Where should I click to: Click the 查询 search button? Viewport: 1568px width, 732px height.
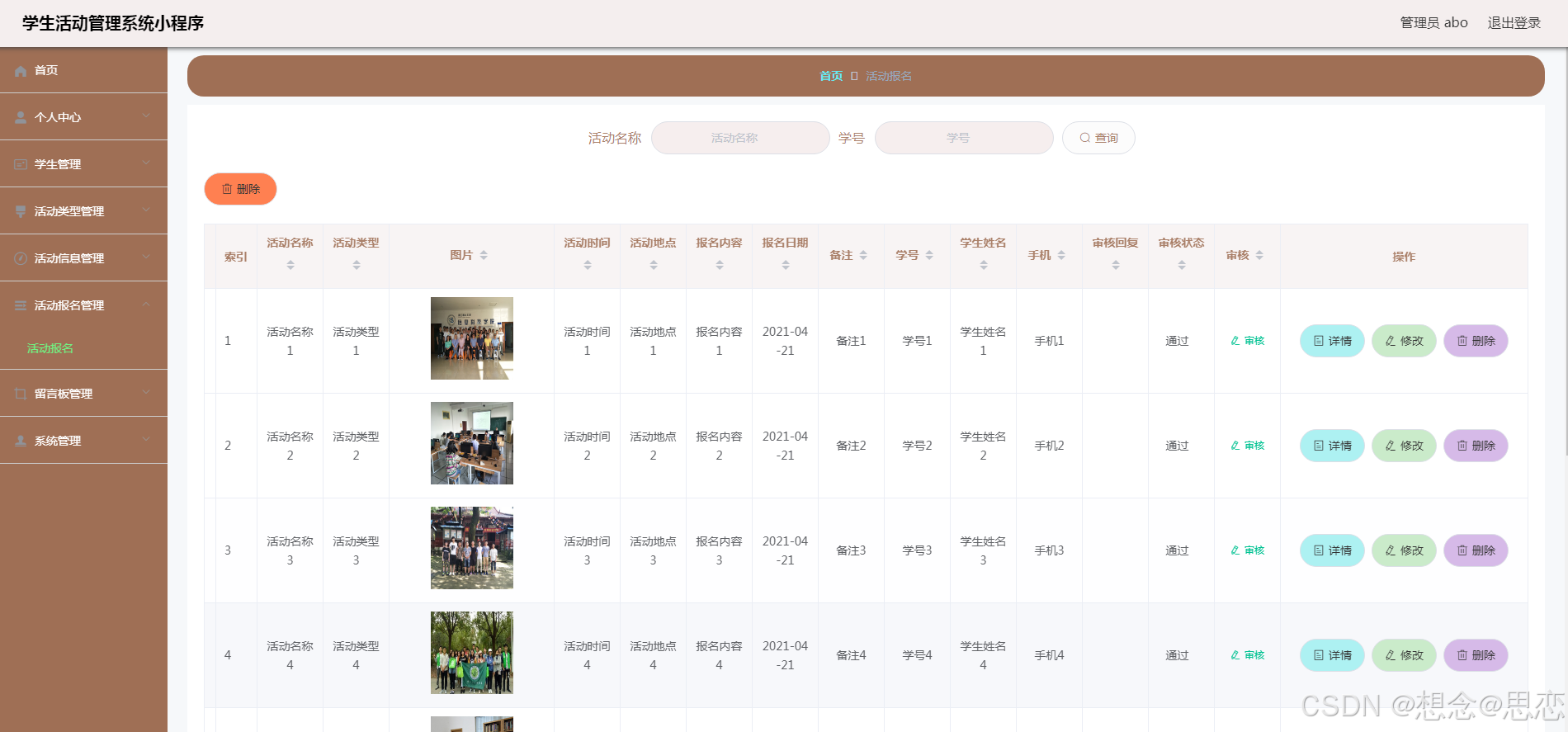(1098, 138)
